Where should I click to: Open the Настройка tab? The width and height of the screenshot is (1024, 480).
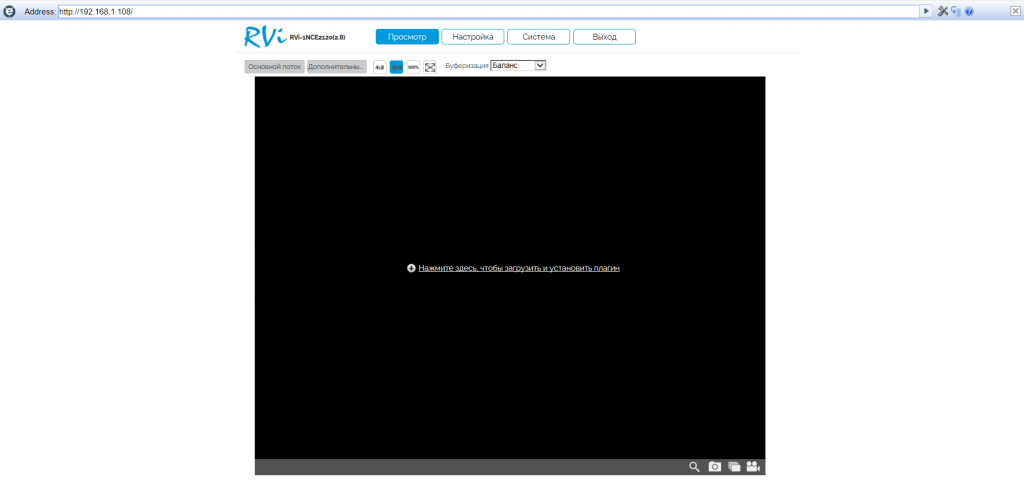[472, 37]
